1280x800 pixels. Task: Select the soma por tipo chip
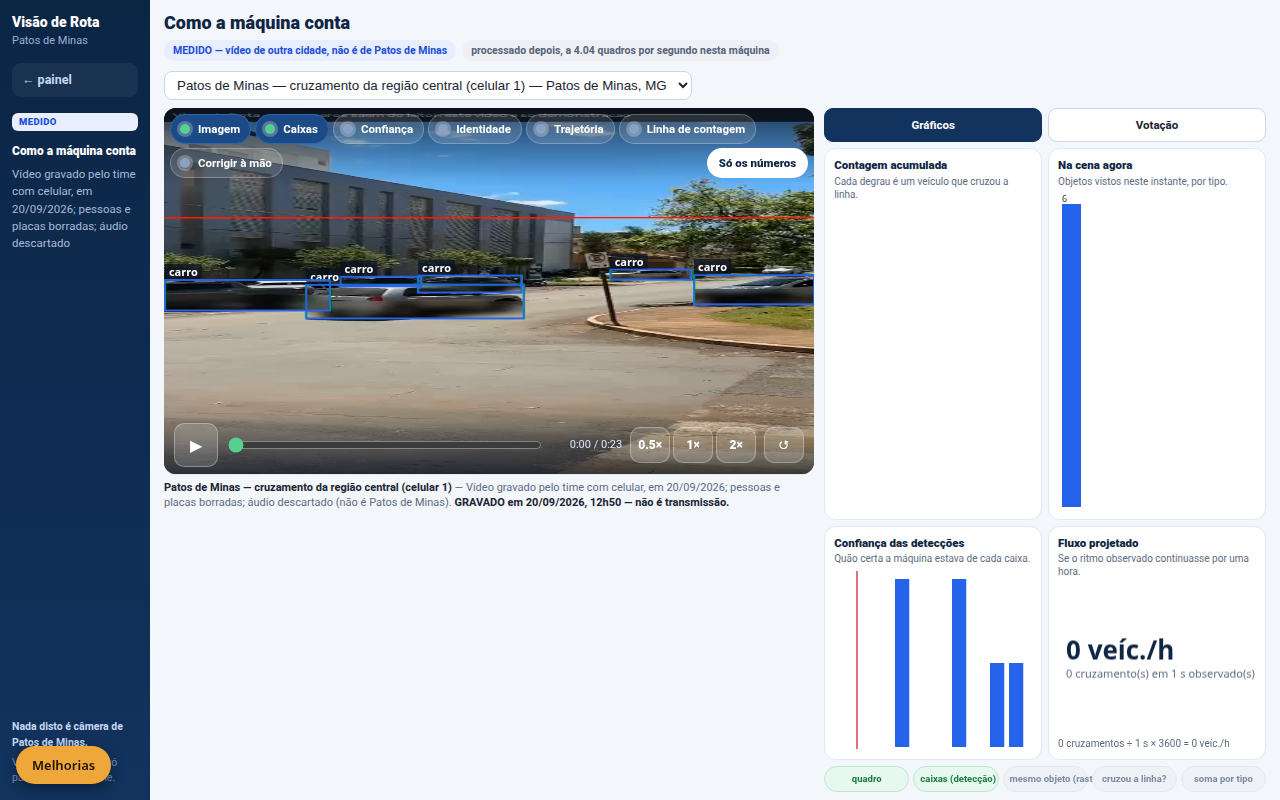pos(1223,779)
